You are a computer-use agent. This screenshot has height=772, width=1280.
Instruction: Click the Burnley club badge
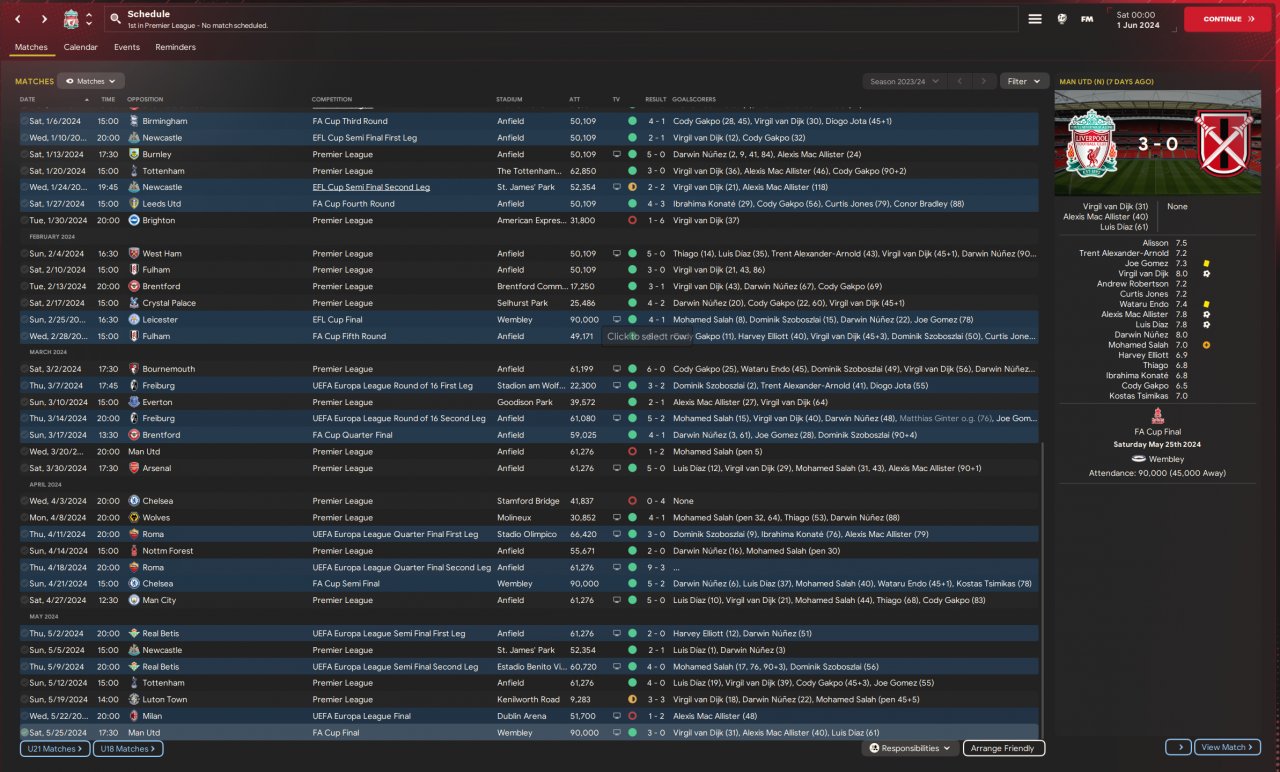click(x=134, y=154)
